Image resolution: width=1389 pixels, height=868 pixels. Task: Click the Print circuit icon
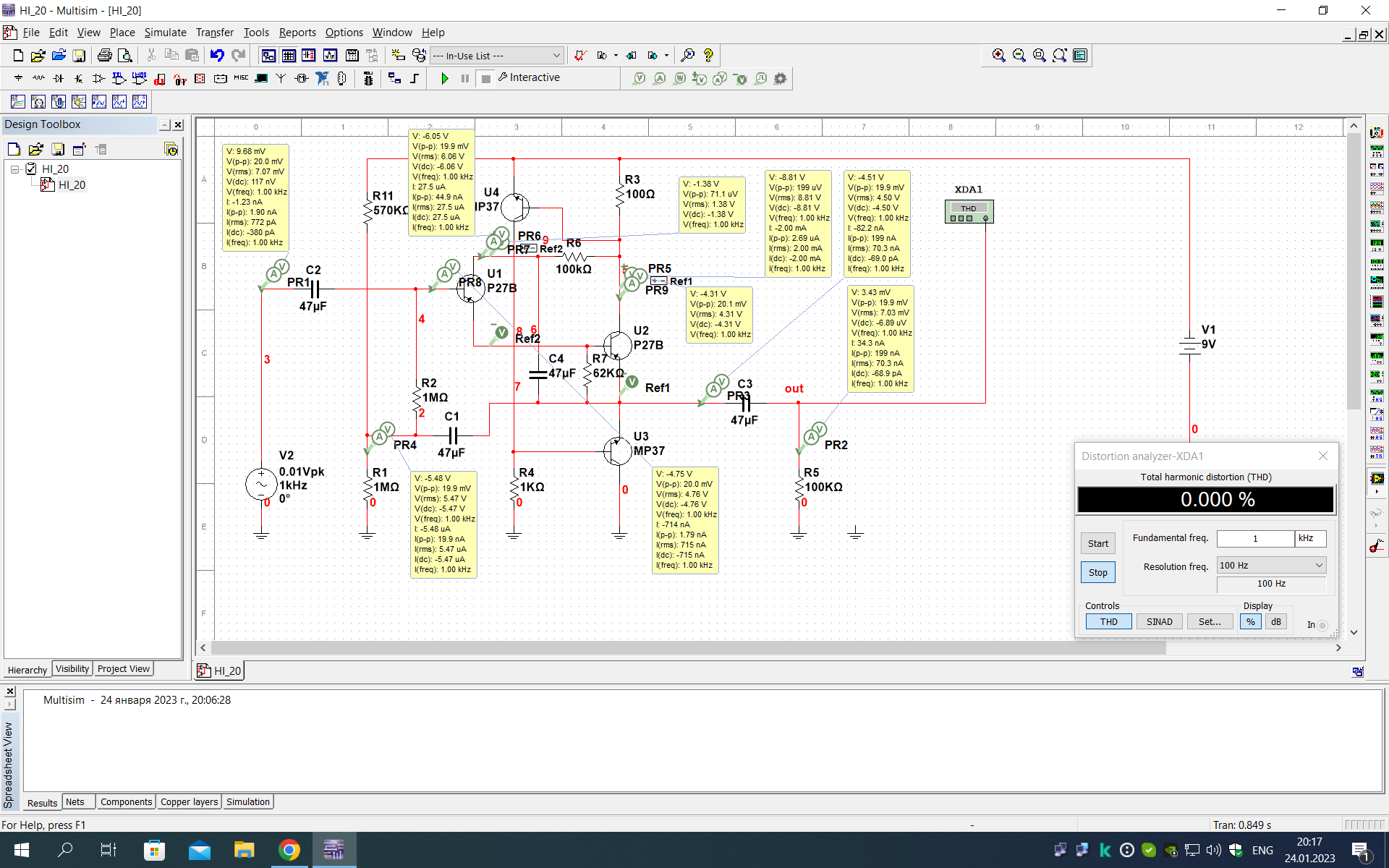tap(105, 55)
